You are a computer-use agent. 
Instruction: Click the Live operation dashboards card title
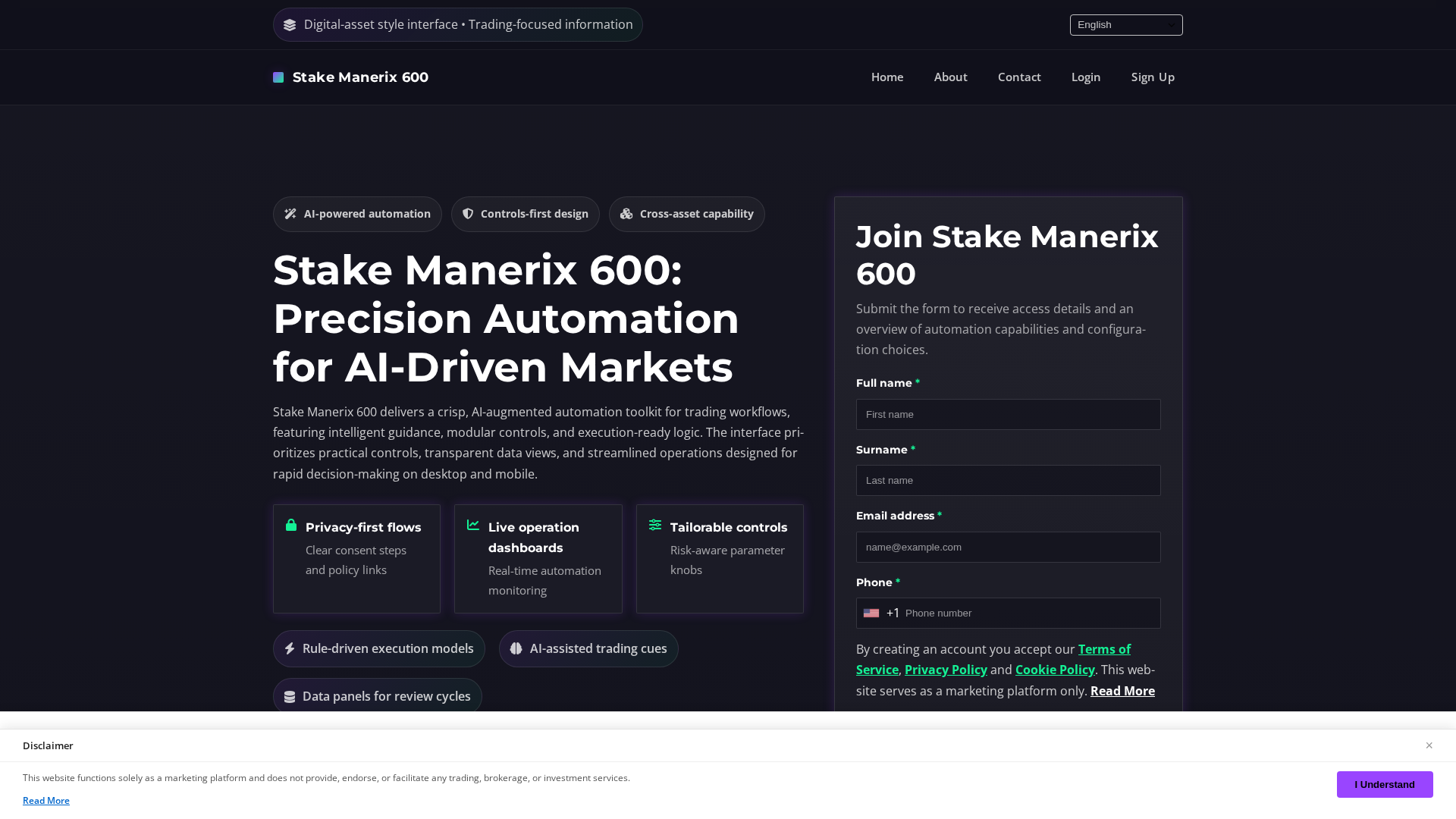[x=534, y=538]
